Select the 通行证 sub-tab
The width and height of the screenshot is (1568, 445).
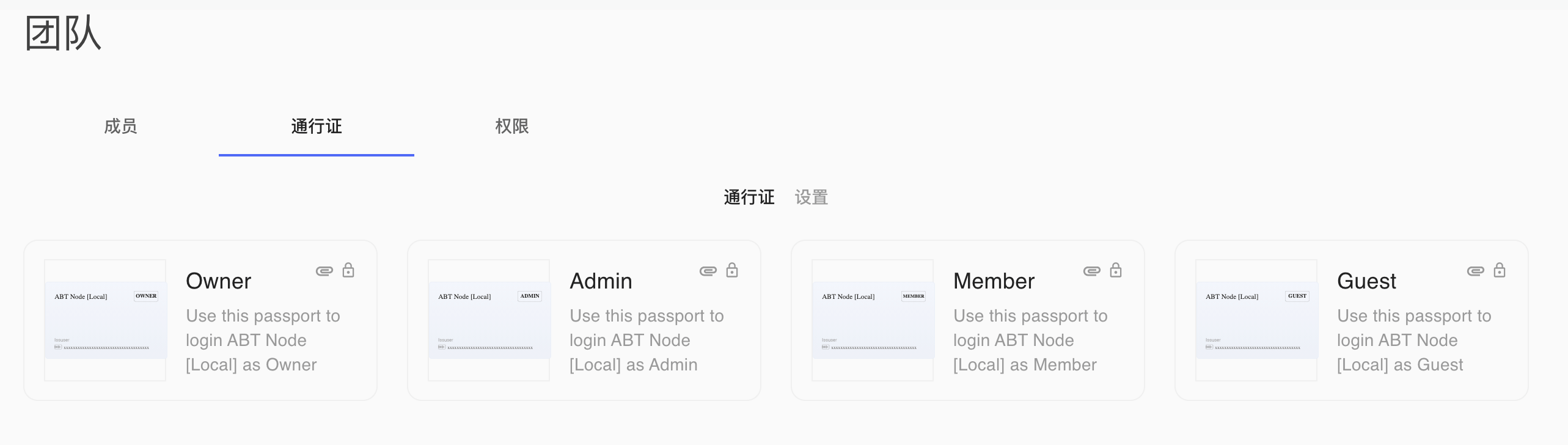pos(749,197)
